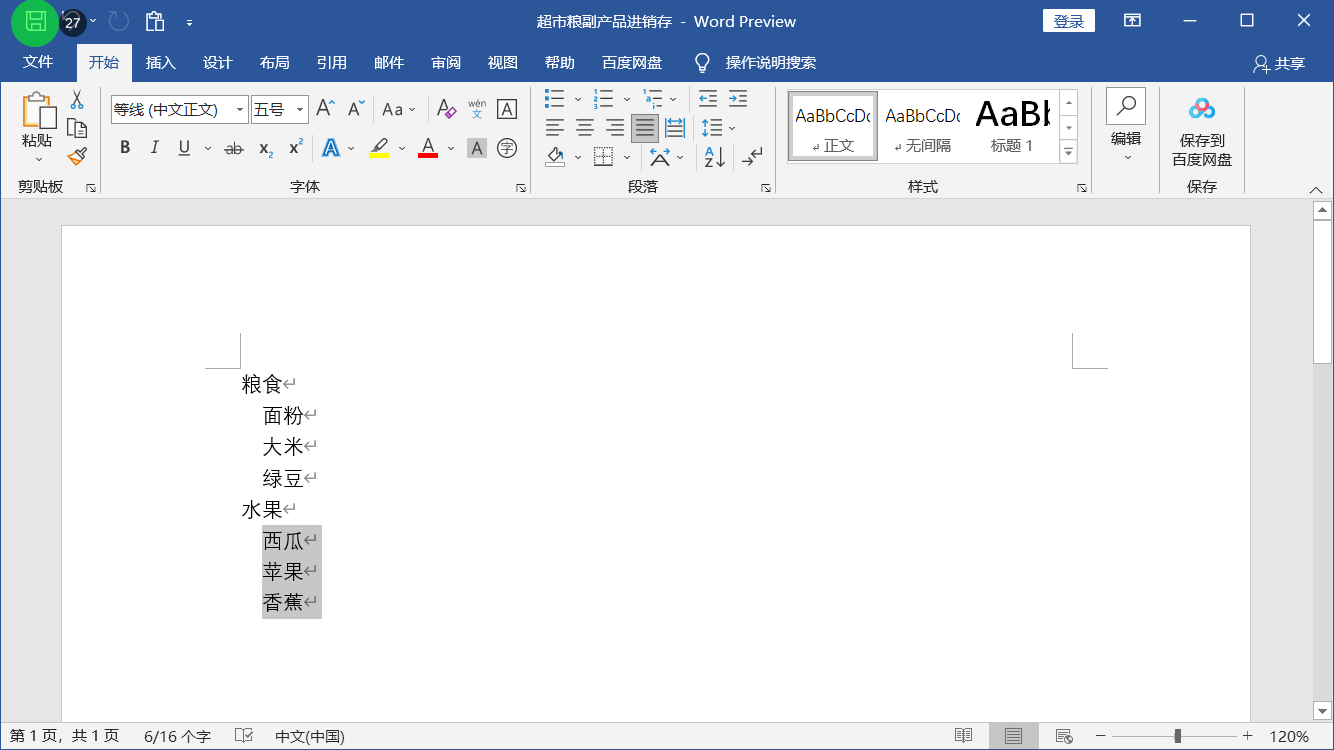
Task: Click the Enclose Characters circled 字 icon
Action: (507, 148)
